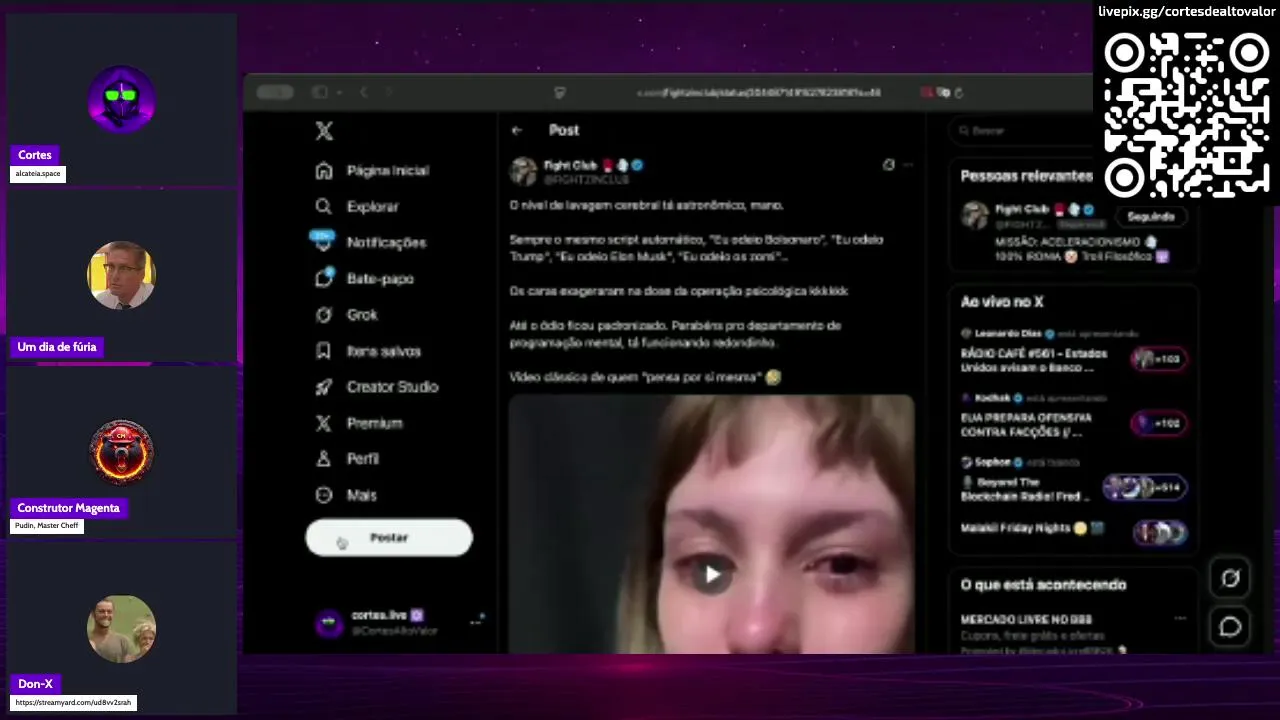Click +102 listeners pill for Kodhak space
The image size is (1280, 720).
click(x=1158, y=423)
